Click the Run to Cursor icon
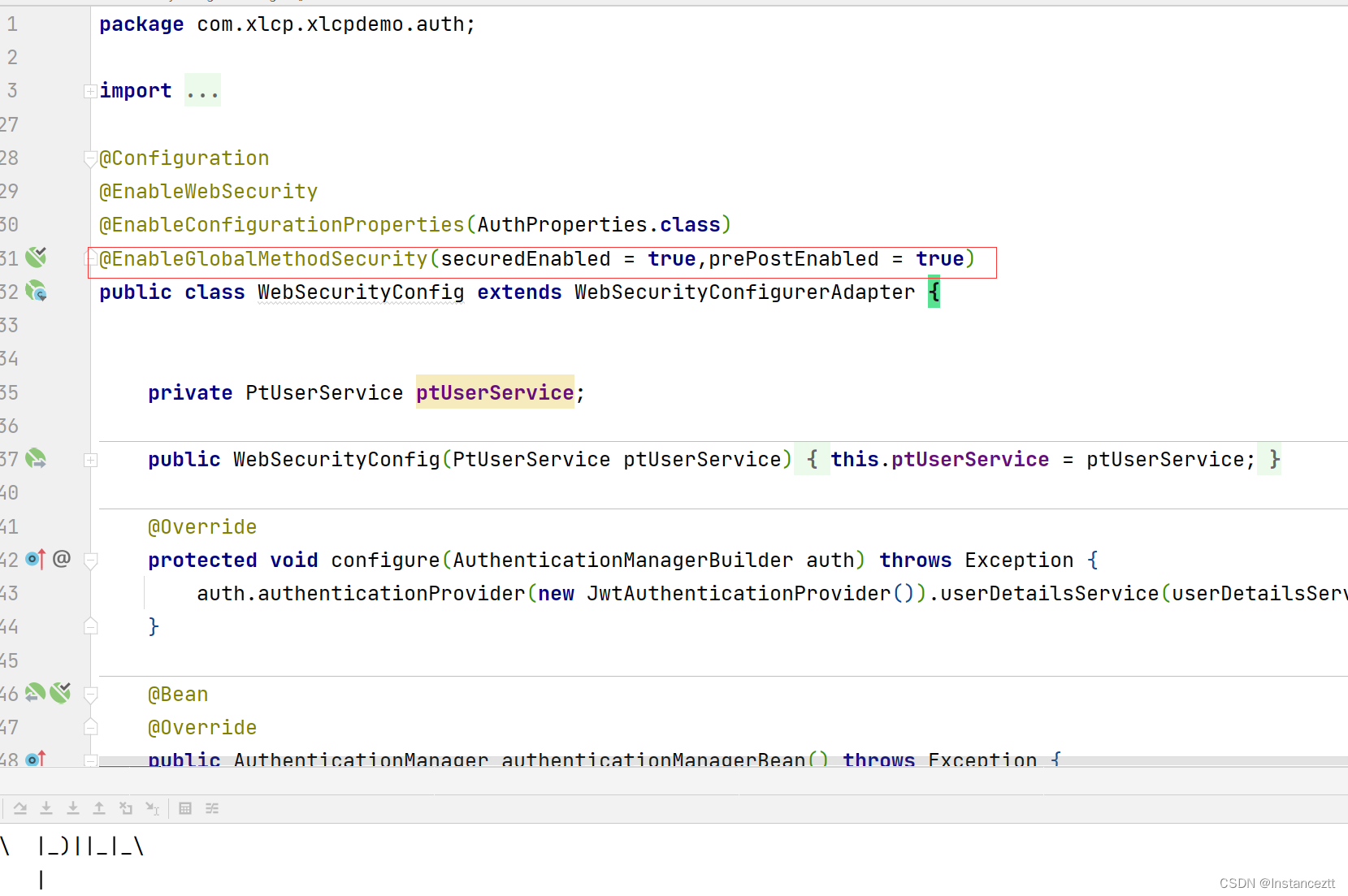Screen dimensions: 1348x896 (152, 808)
